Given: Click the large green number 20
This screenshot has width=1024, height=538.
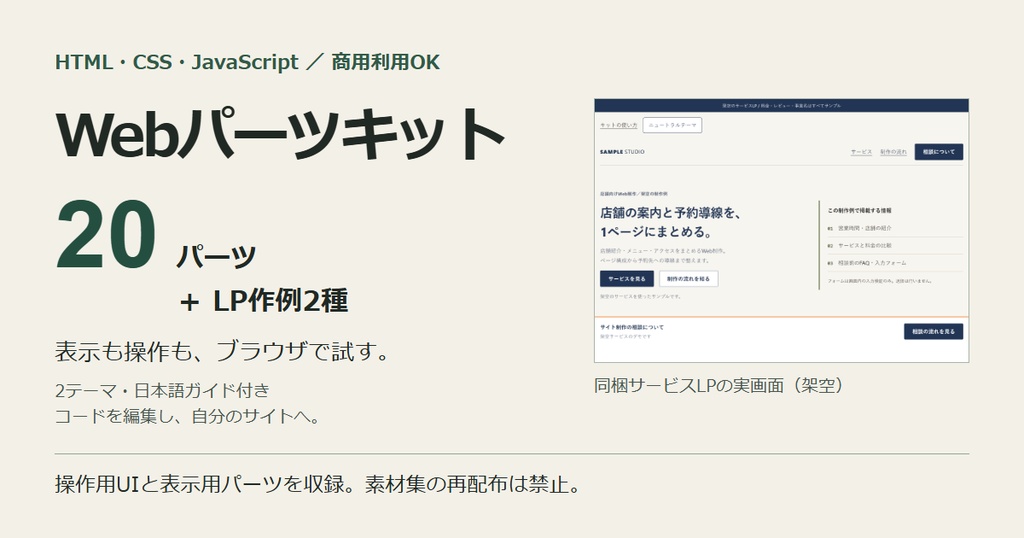Looking at the screenshot, I should [x=106, y=235].
